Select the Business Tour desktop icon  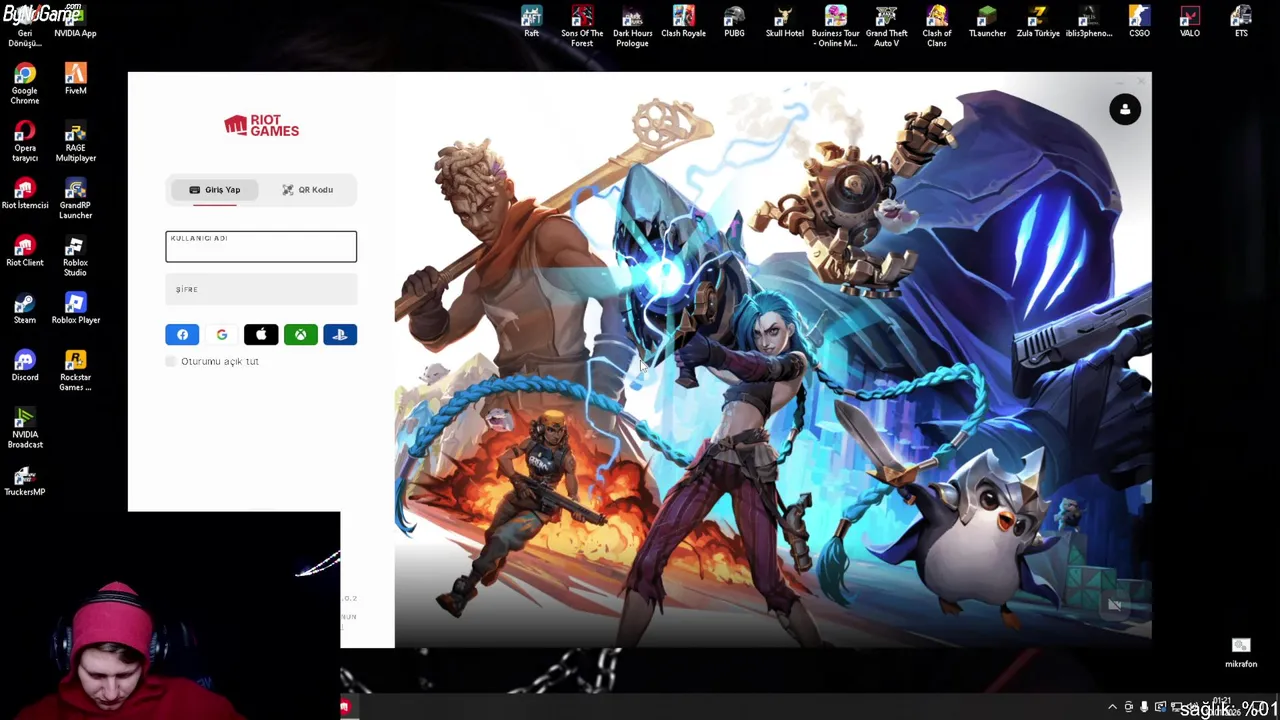[x=835, y=26]
